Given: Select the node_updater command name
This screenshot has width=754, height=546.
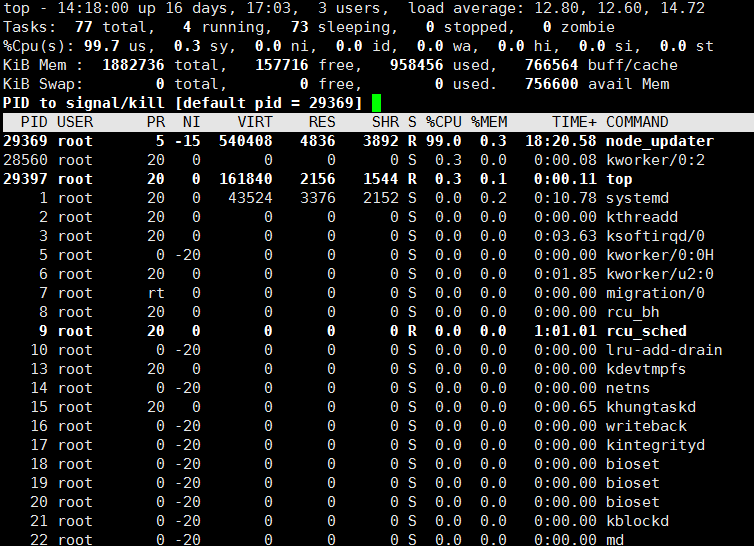Looking at the screenshot, I should tap(660, 141).
